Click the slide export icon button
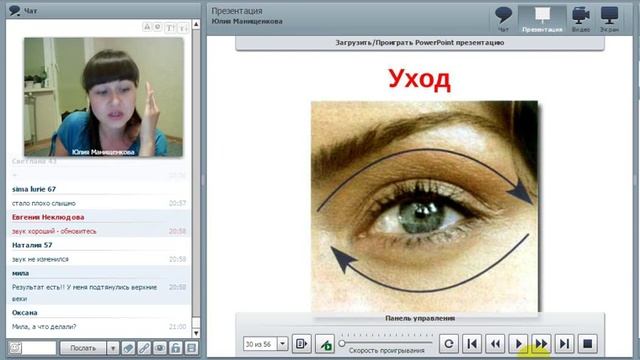Screen dimensions: 640x360 click(302, 344)
